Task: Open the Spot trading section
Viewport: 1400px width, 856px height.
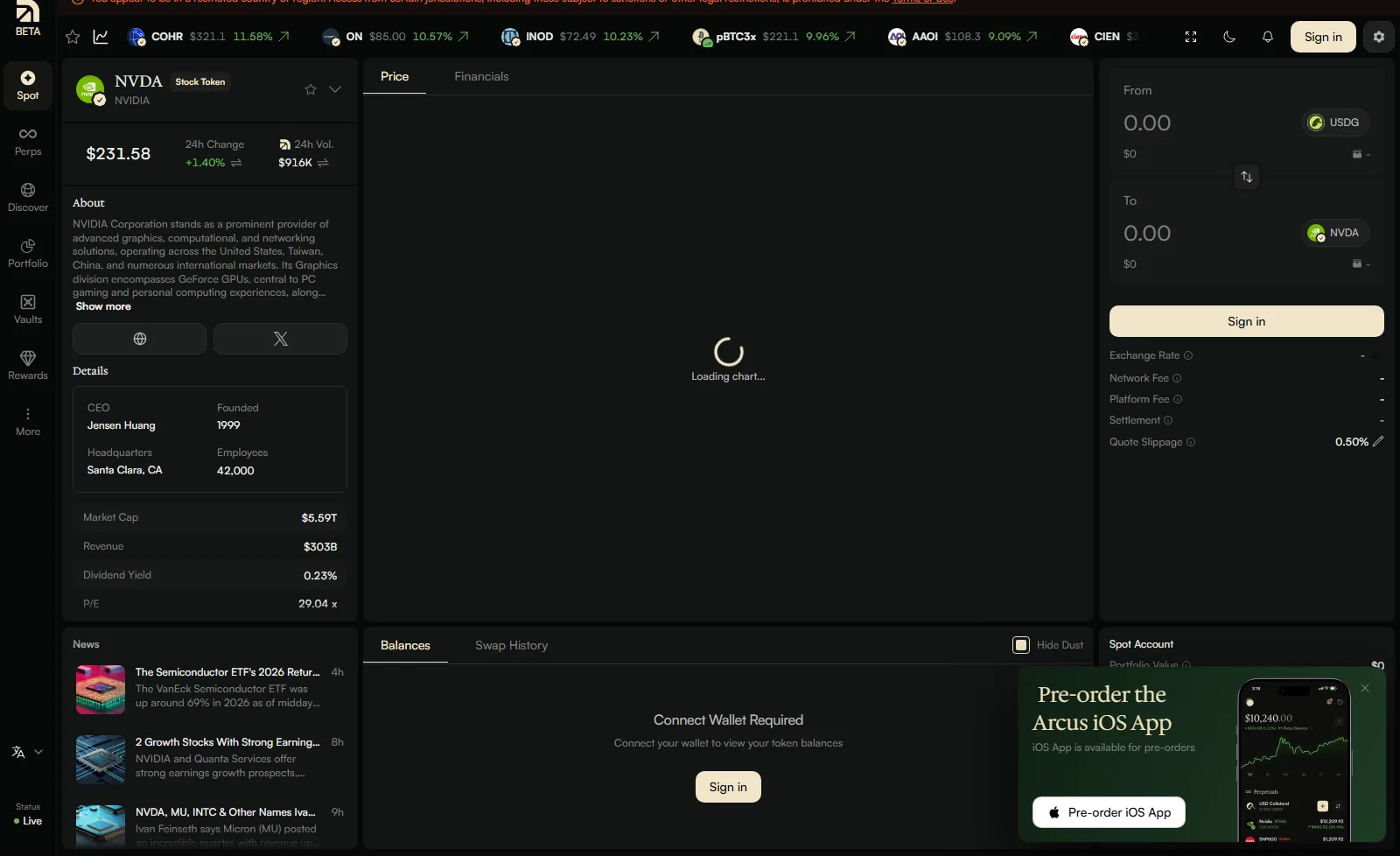Action: pos(28,86)
